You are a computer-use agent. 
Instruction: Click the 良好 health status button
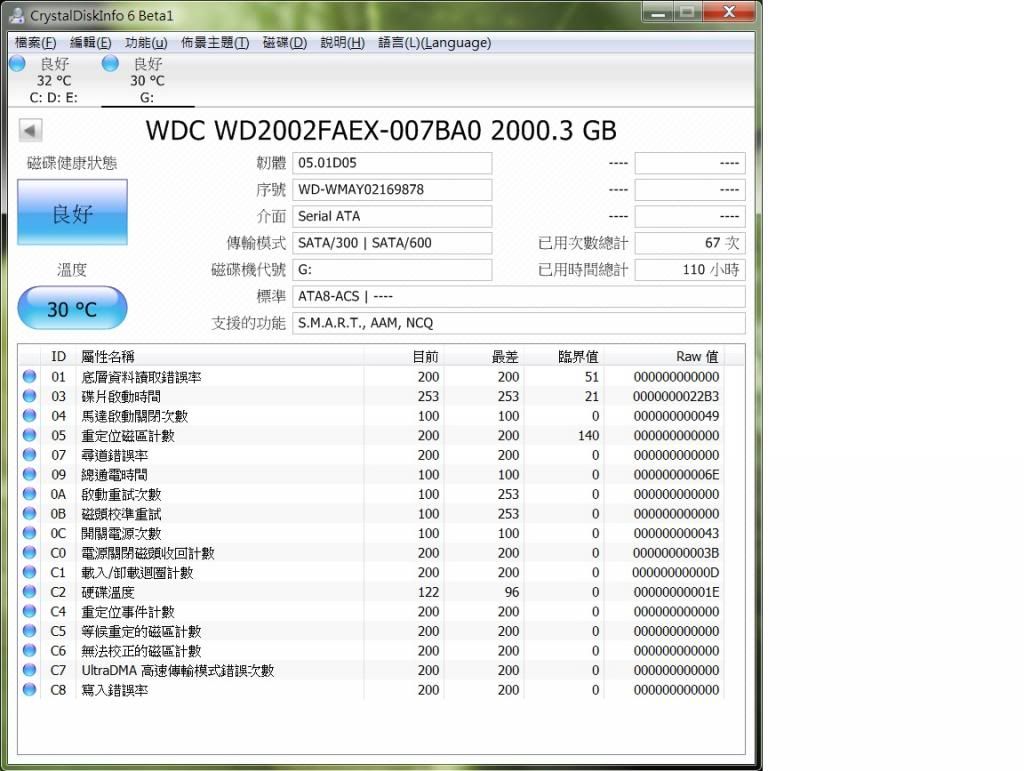(x=72, y=213)
